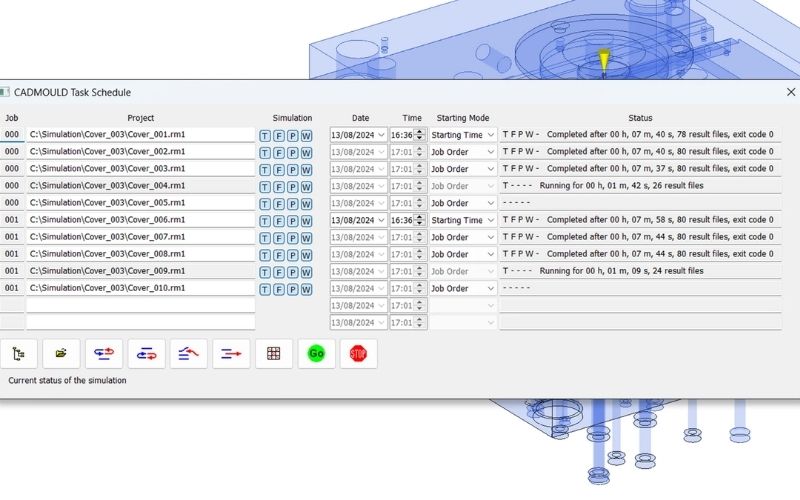Toggle F simulation for Cover_001.rm1
This screenshot has height=500, width=800.
279,136
